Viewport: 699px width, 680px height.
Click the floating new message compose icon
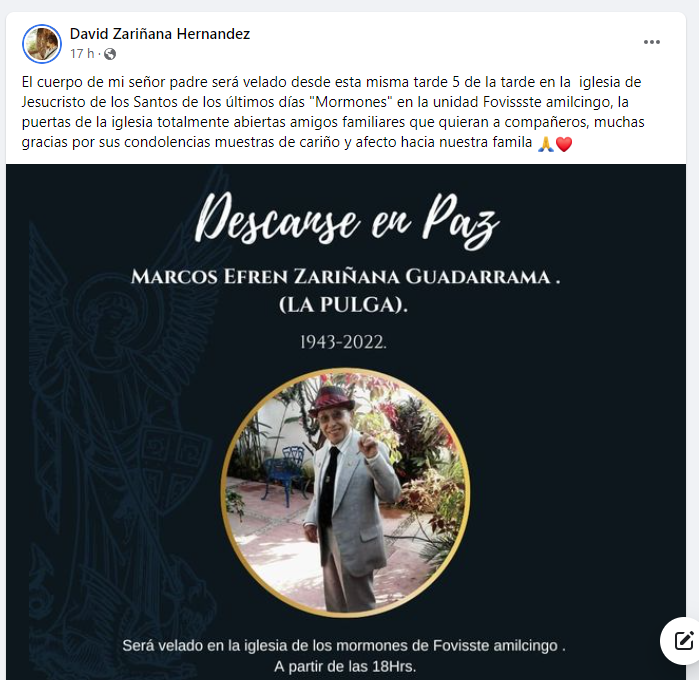683,641
